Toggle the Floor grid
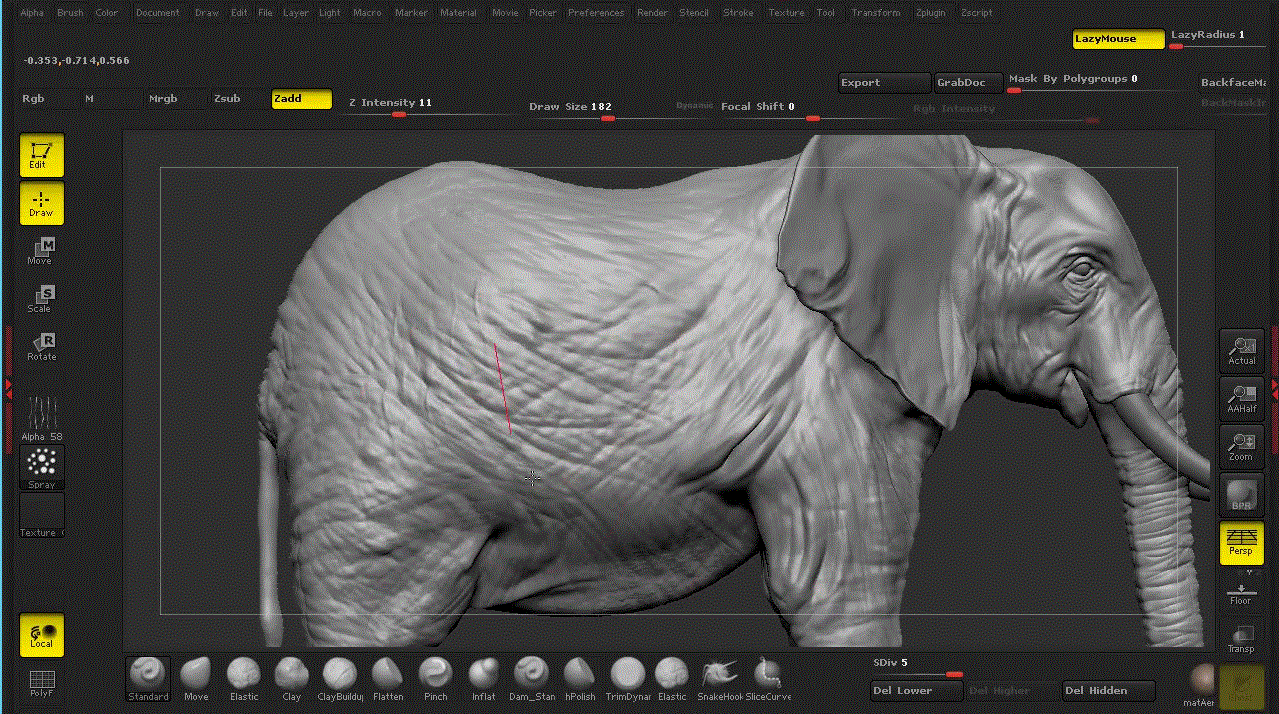1279x714 pixels. [1241, 591]
